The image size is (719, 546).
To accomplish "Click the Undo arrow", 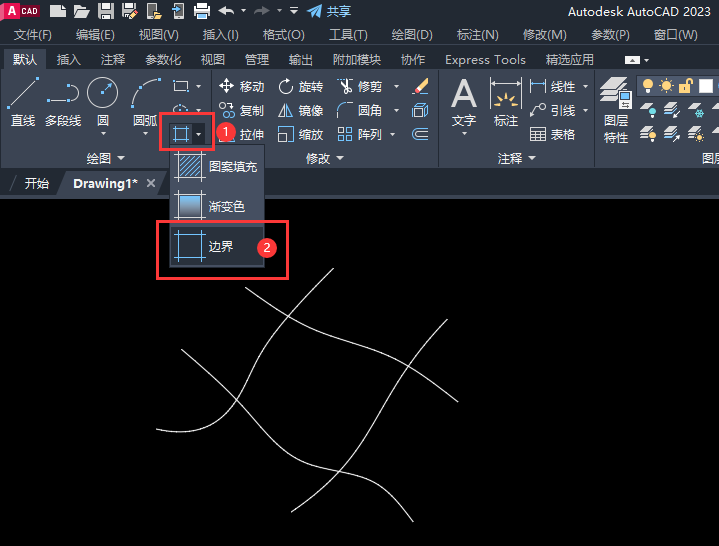I will [x=227, y=11].
